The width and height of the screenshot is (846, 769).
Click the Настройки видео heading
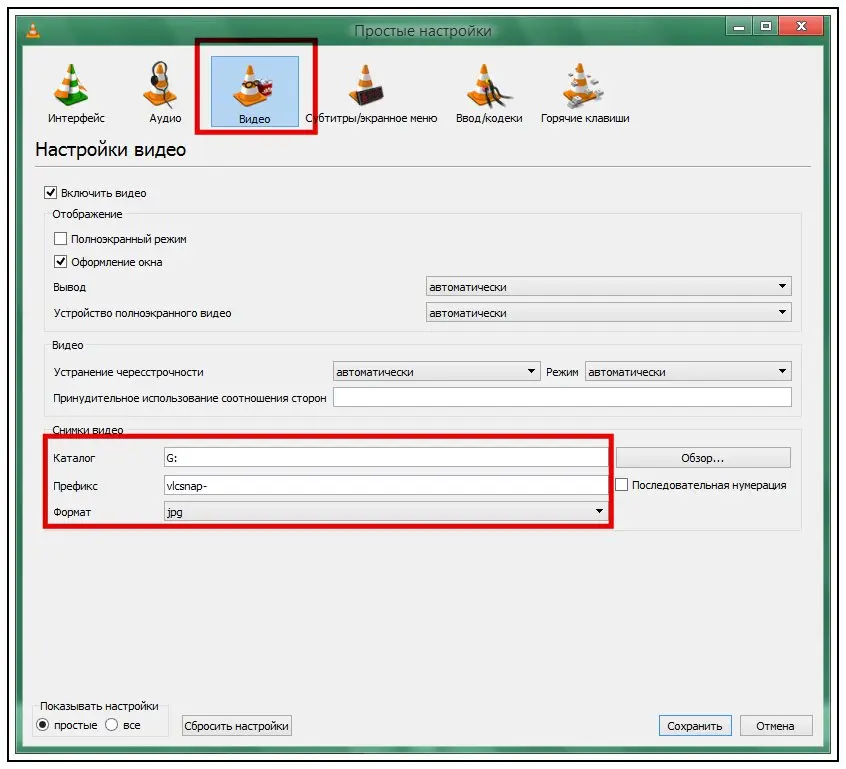(111, 149)
